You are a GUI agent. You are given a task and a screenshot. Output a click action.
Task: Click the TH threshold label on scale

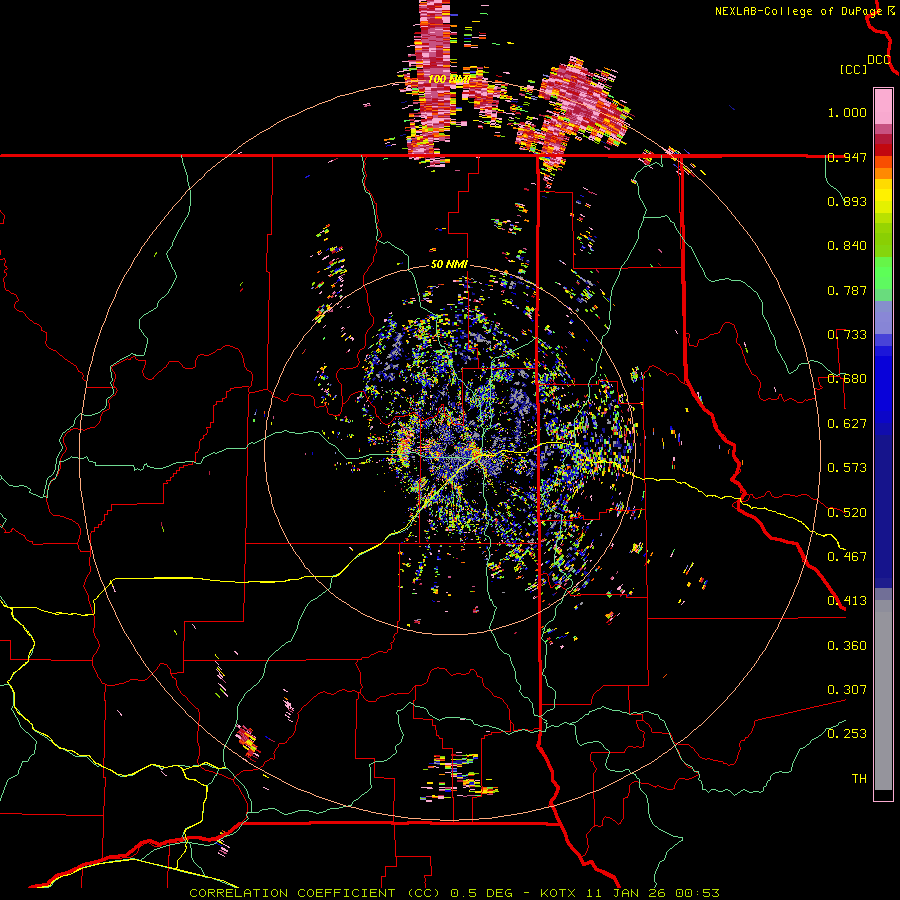[x=859, y=779]
